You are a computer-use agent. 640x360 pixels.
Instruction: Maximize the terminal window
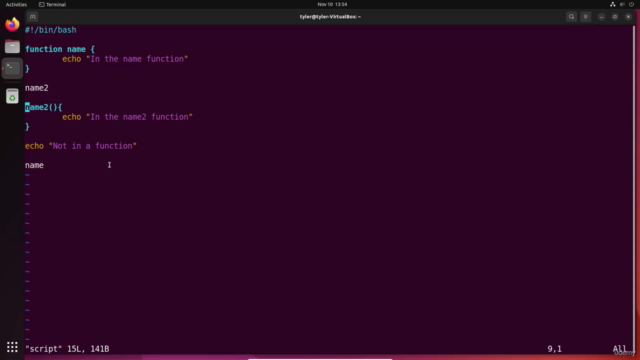pos(615,17)
